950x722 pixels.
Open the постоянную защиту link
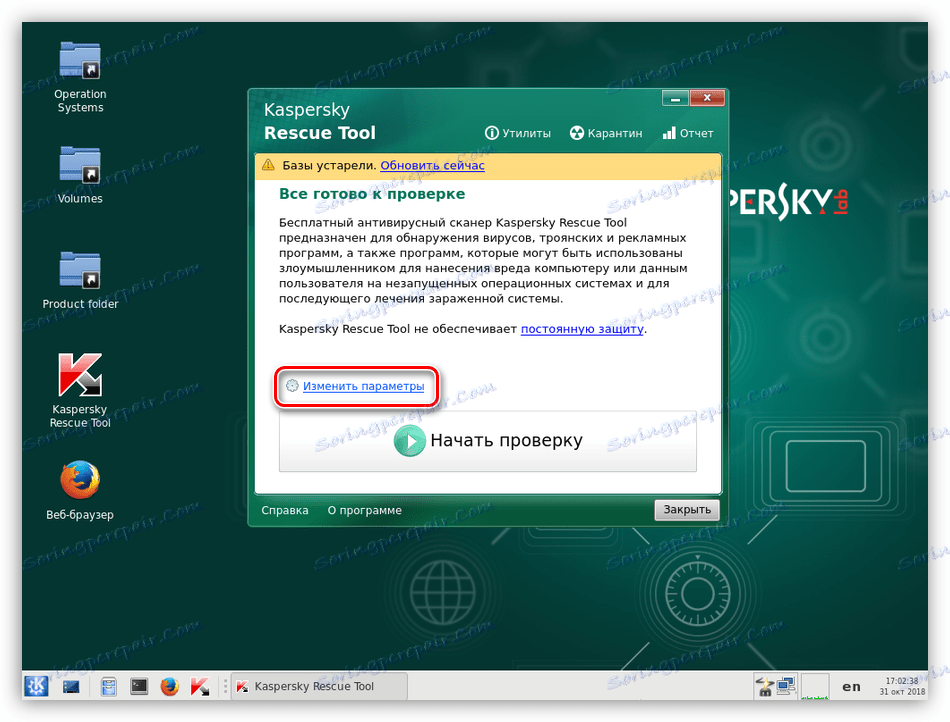[x=582, y=329]
